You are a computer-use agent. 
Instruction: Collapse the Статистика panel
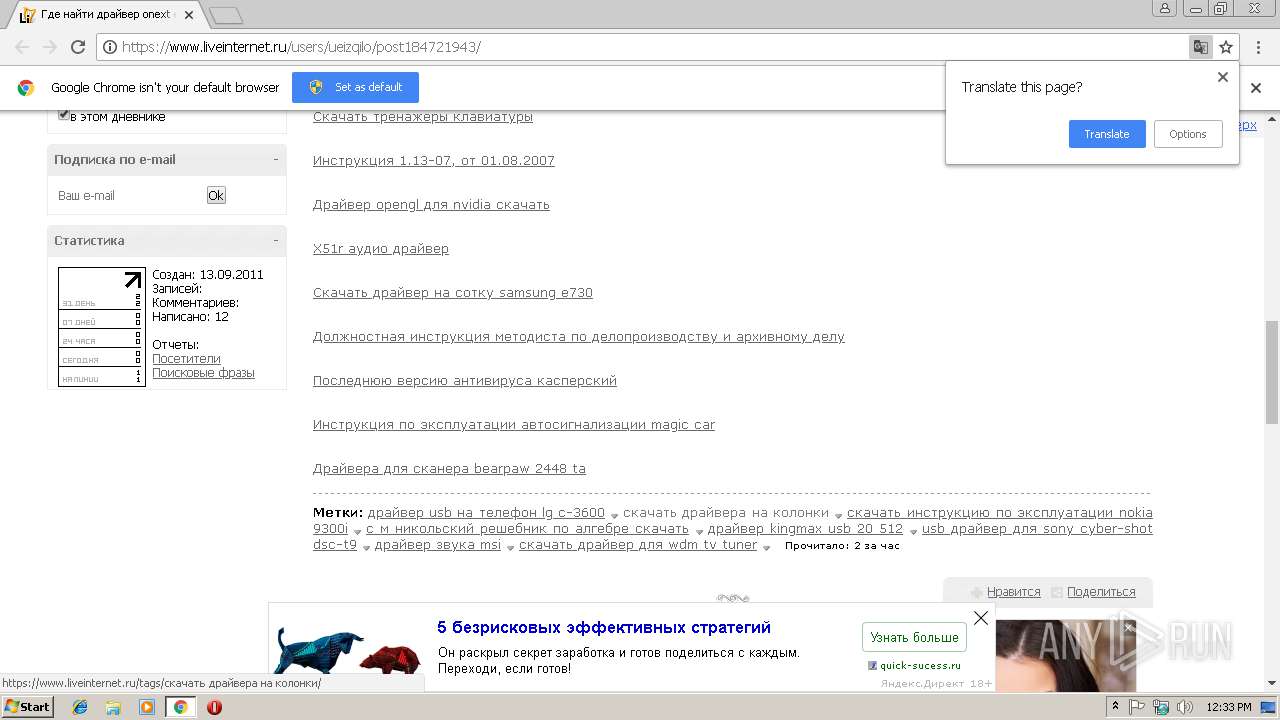pyautogui.click(x=276, y=241)
